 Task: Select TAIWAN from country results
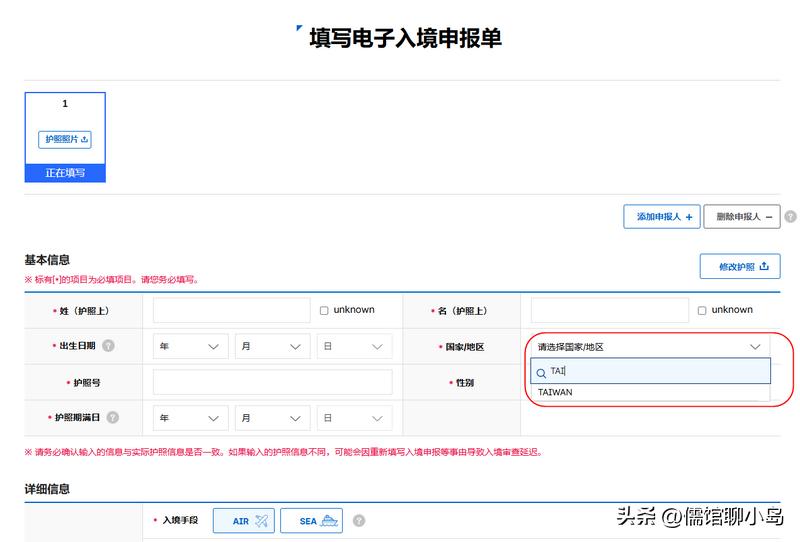tap(650, 392)
